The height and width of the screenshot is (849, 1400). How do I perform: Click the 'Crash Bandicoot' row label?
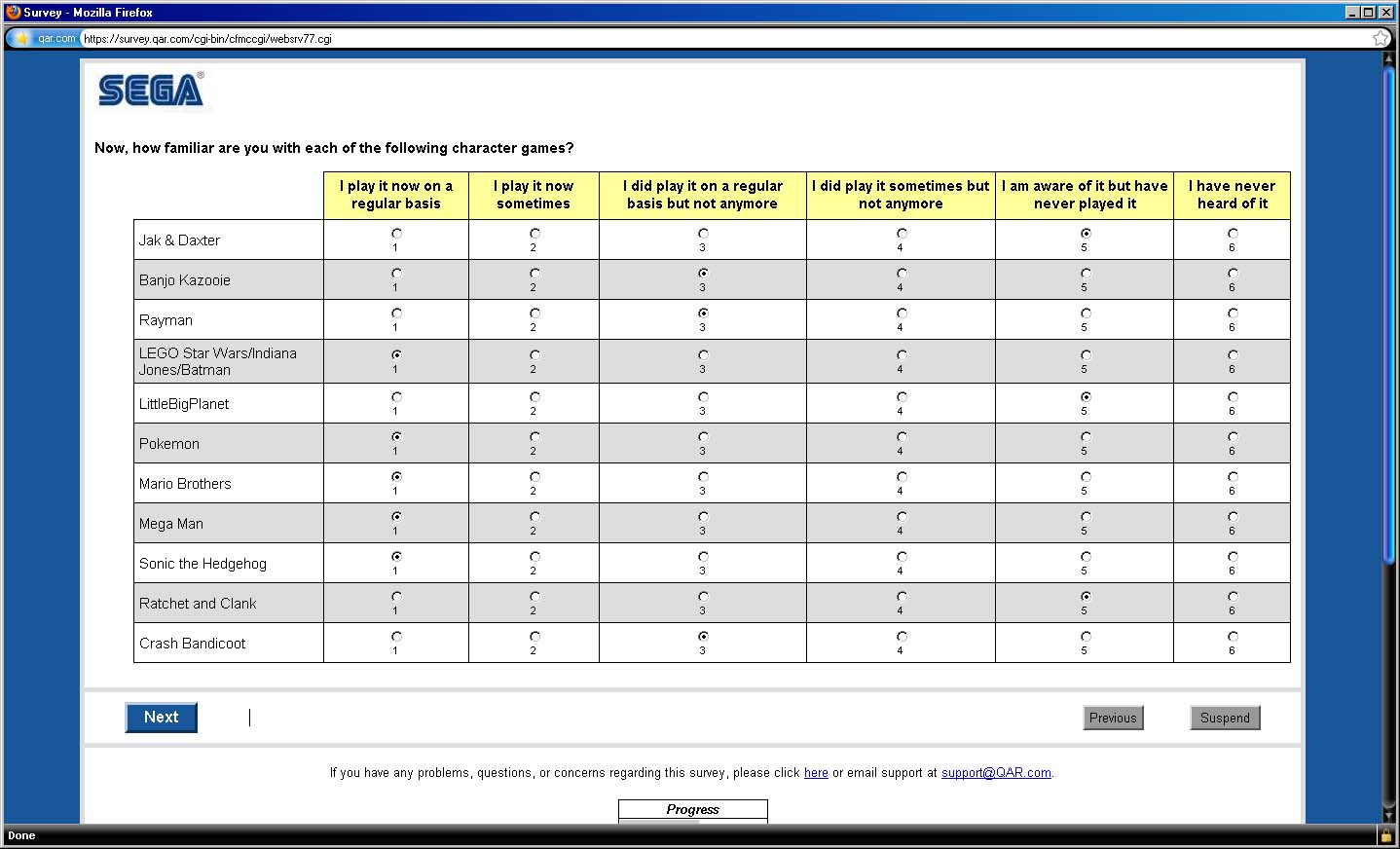point(192,644)
